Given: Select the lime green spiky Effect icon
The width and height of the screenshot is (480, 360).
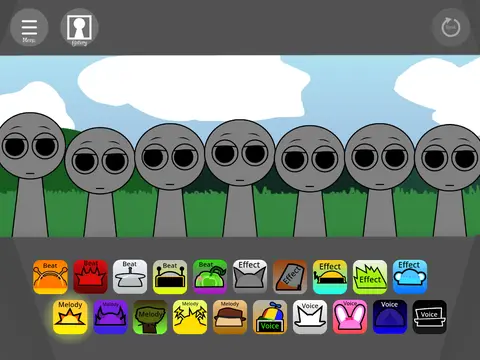Looking at the screenshot, I should pos(370,277).
